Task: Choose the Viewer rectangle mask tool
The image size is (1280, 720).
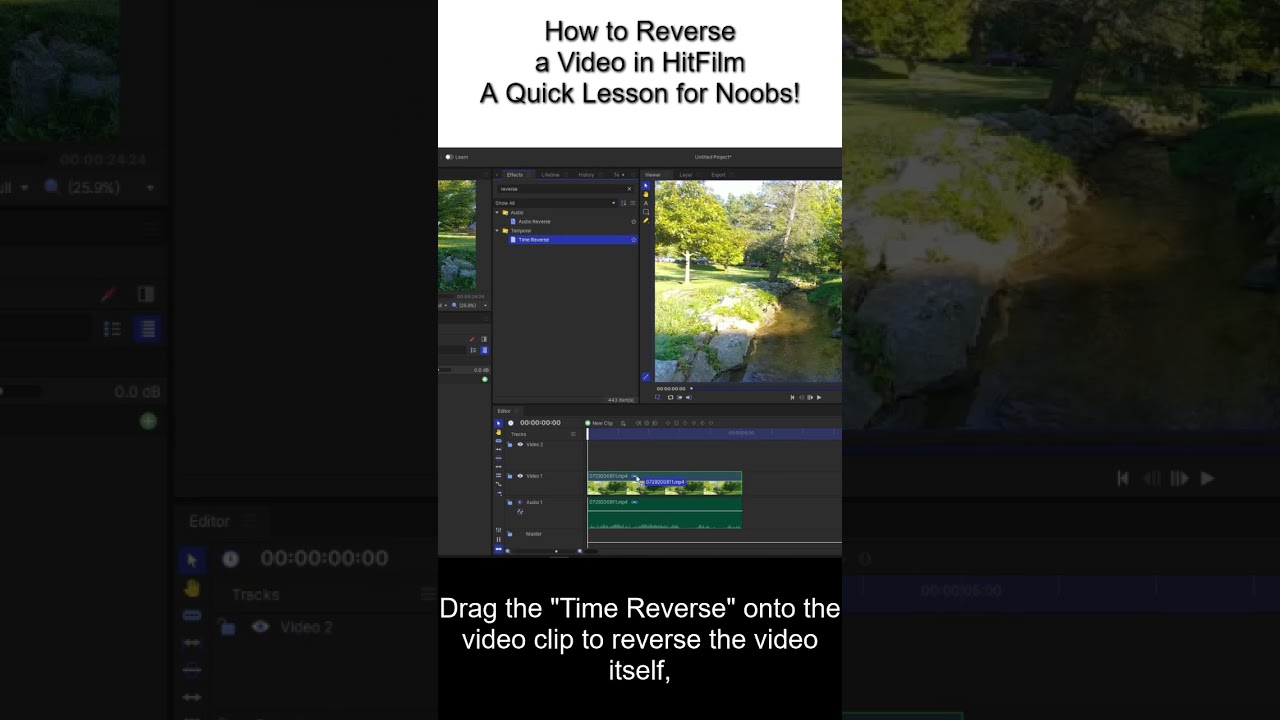Action: point(646,212)
